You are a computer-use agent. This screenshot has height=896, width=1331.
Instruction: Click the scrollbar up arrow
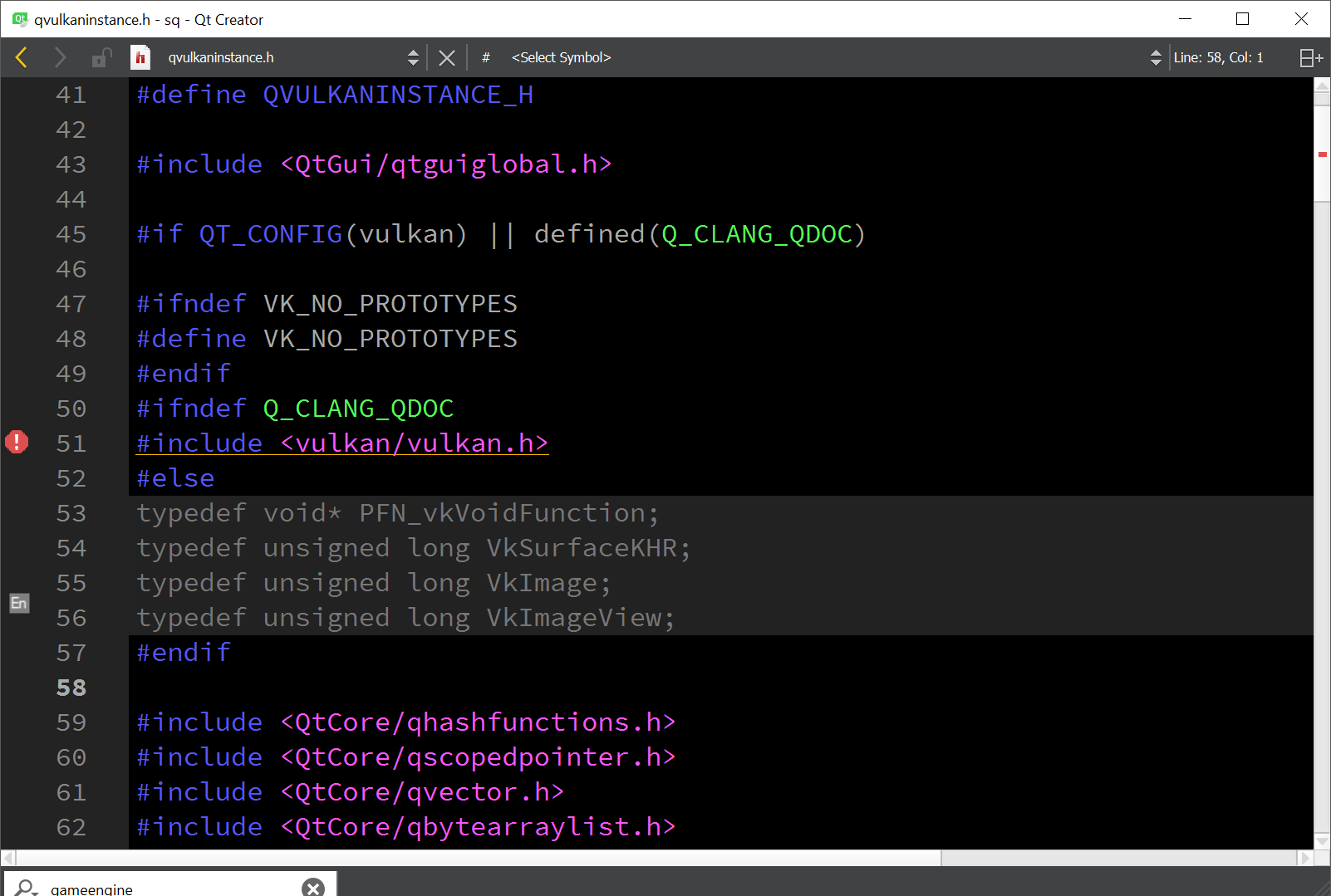pyautogui.click(x=1322, y=86)
